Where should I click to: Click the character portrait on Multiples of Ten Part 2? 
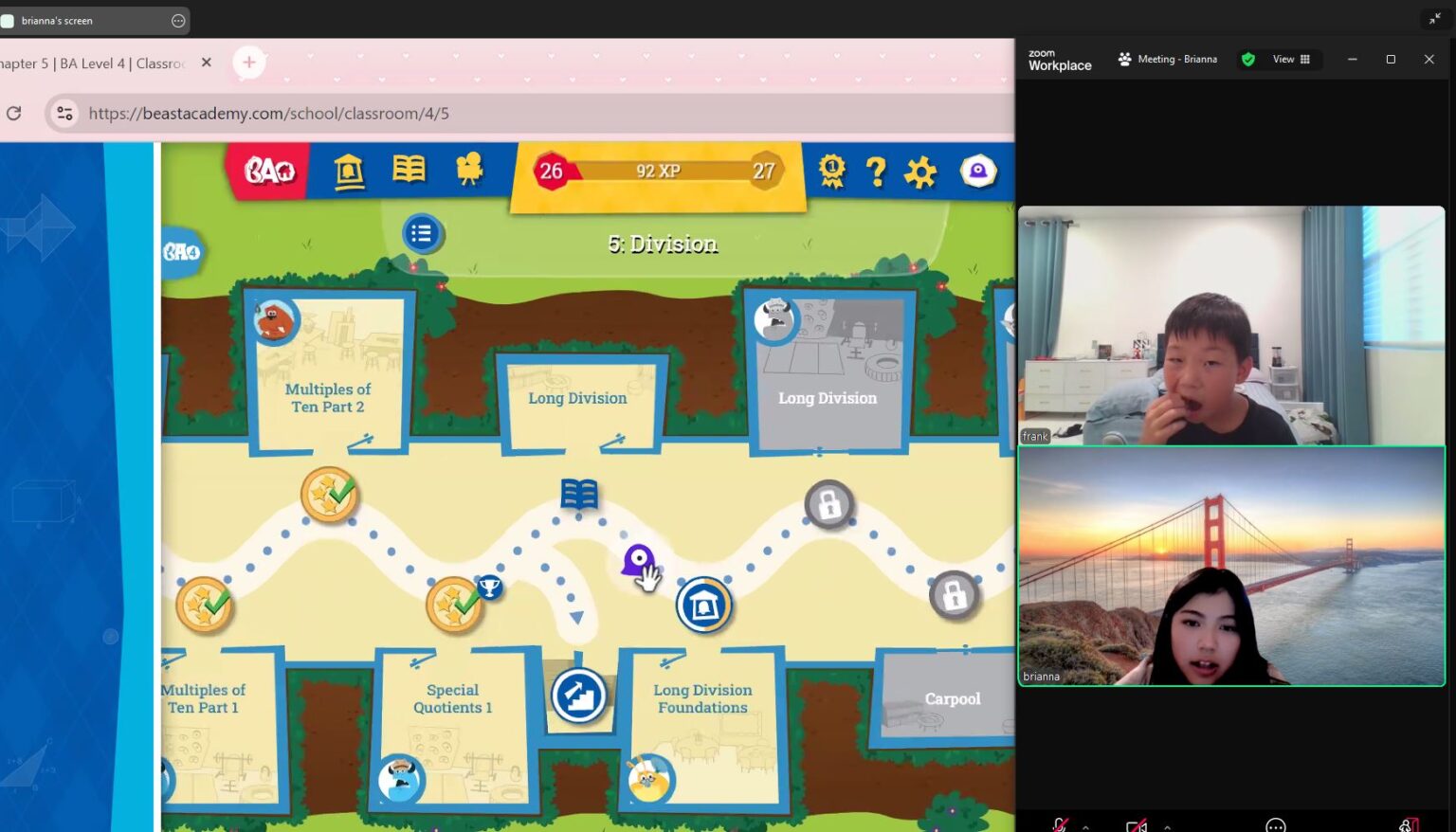click(x=276, y=321)
